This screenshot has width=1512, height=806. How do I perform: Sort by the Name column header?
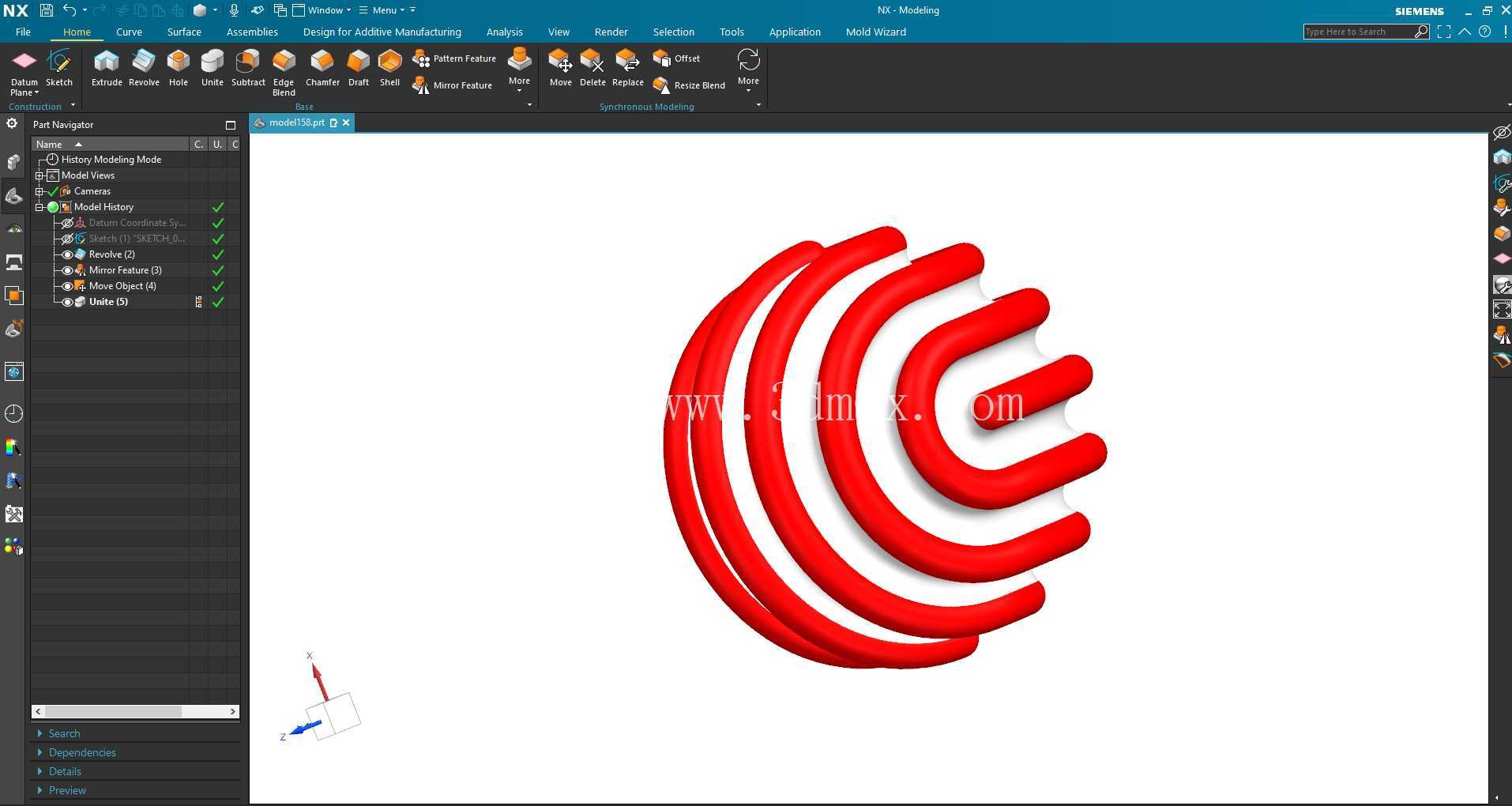(x=110, y=144)
